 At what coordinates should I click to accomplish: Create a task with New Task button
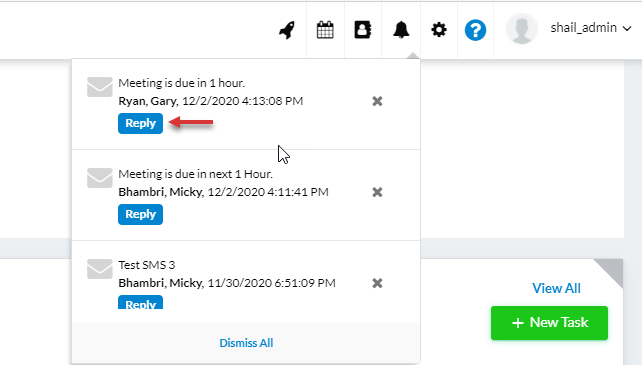pos(549,323)
